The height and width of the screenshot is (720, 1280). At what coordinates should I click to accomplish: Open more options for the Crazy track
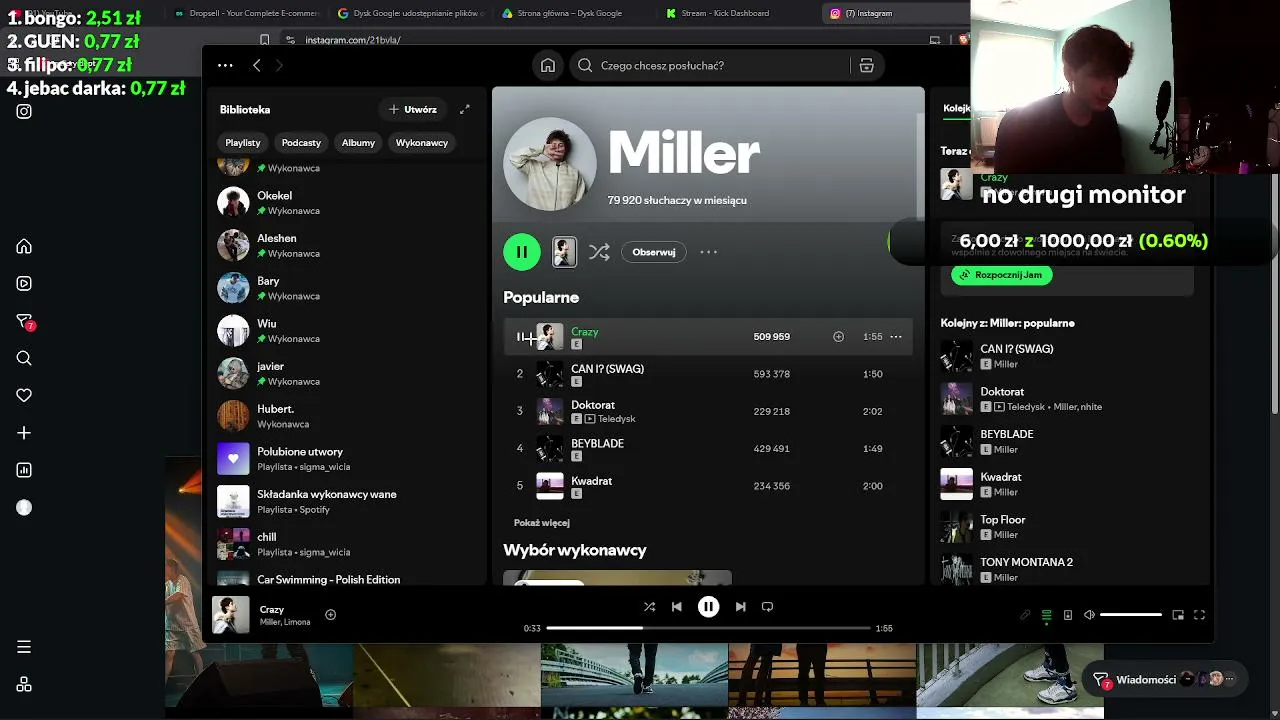(x=896, y=337)
